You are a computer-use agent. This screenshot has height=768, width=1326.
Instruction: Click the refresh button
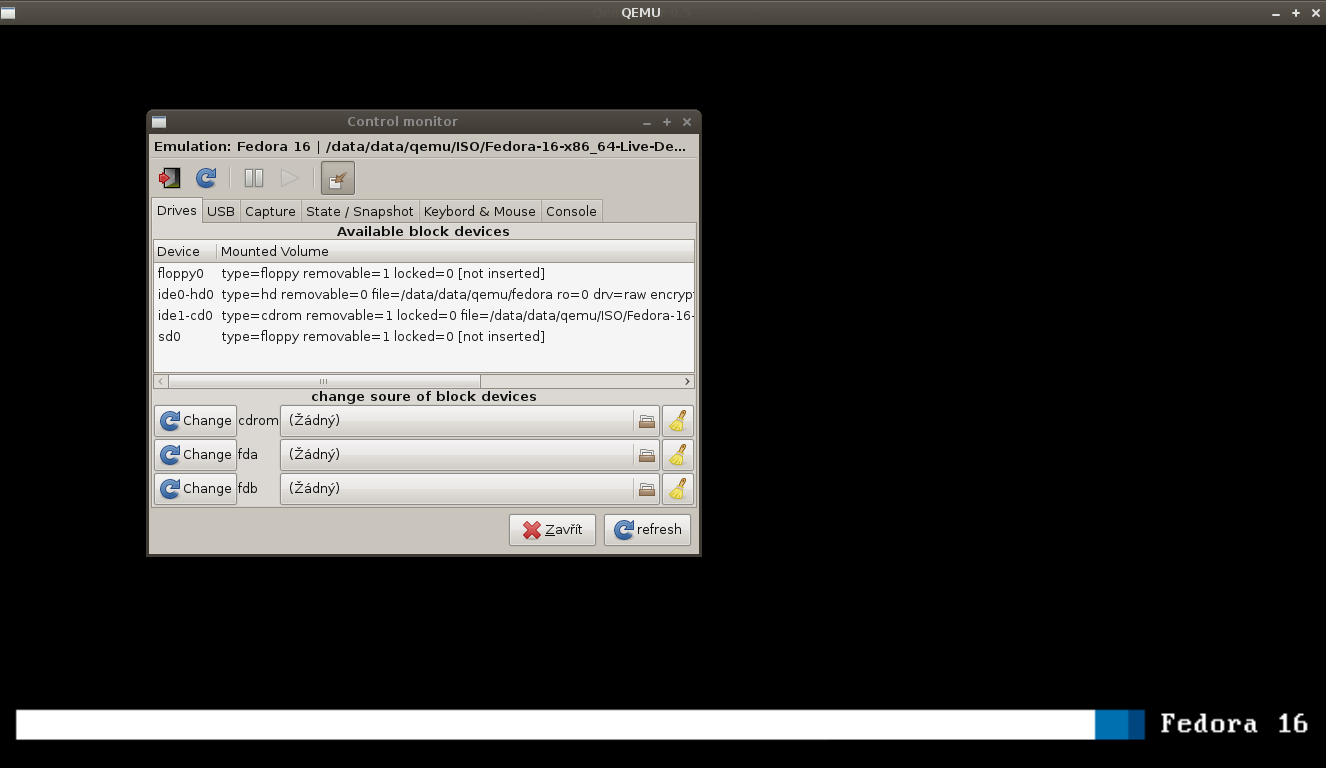(x=647, y=530)
